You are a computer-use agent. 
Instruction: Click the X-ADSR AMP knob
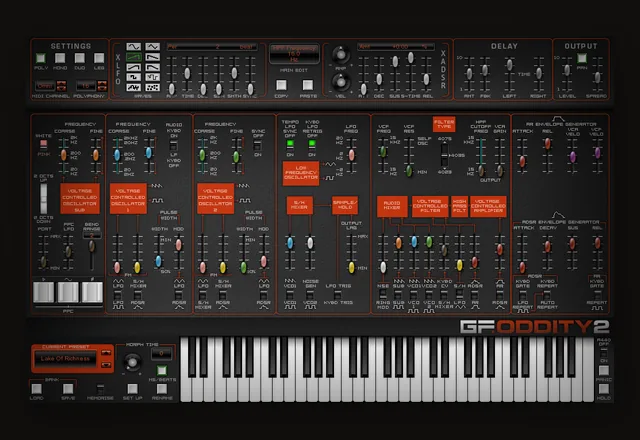tap(340, 54)
